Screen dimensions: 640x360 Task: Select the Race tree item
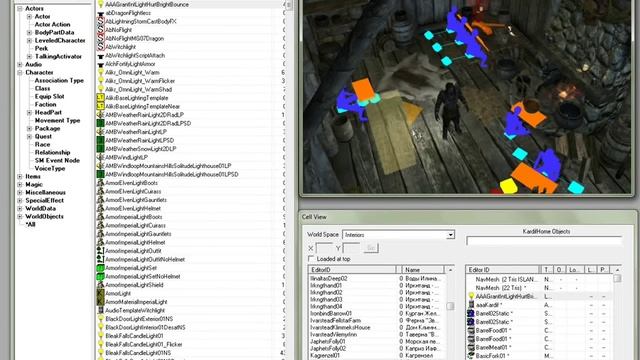(x=42, y=144)
